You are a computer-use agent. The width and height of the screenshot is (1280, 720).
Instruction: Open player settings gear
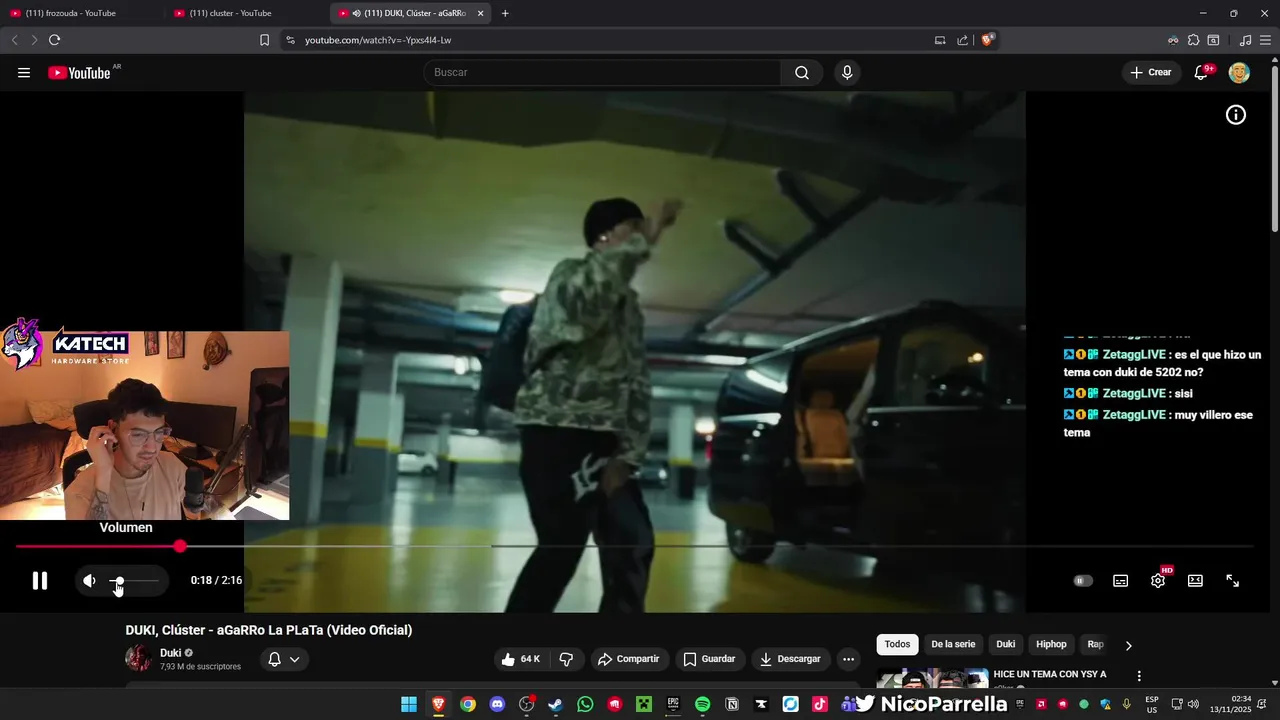click(1158, 580)
